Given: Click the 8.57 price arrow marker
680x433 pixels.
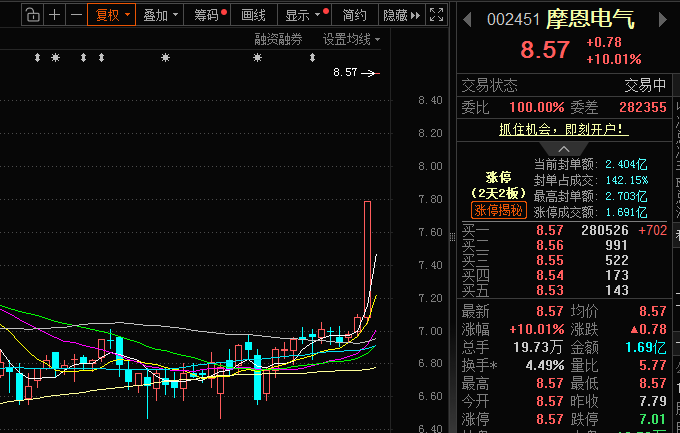Looking at the screenshot, I should tap(355, 73).
